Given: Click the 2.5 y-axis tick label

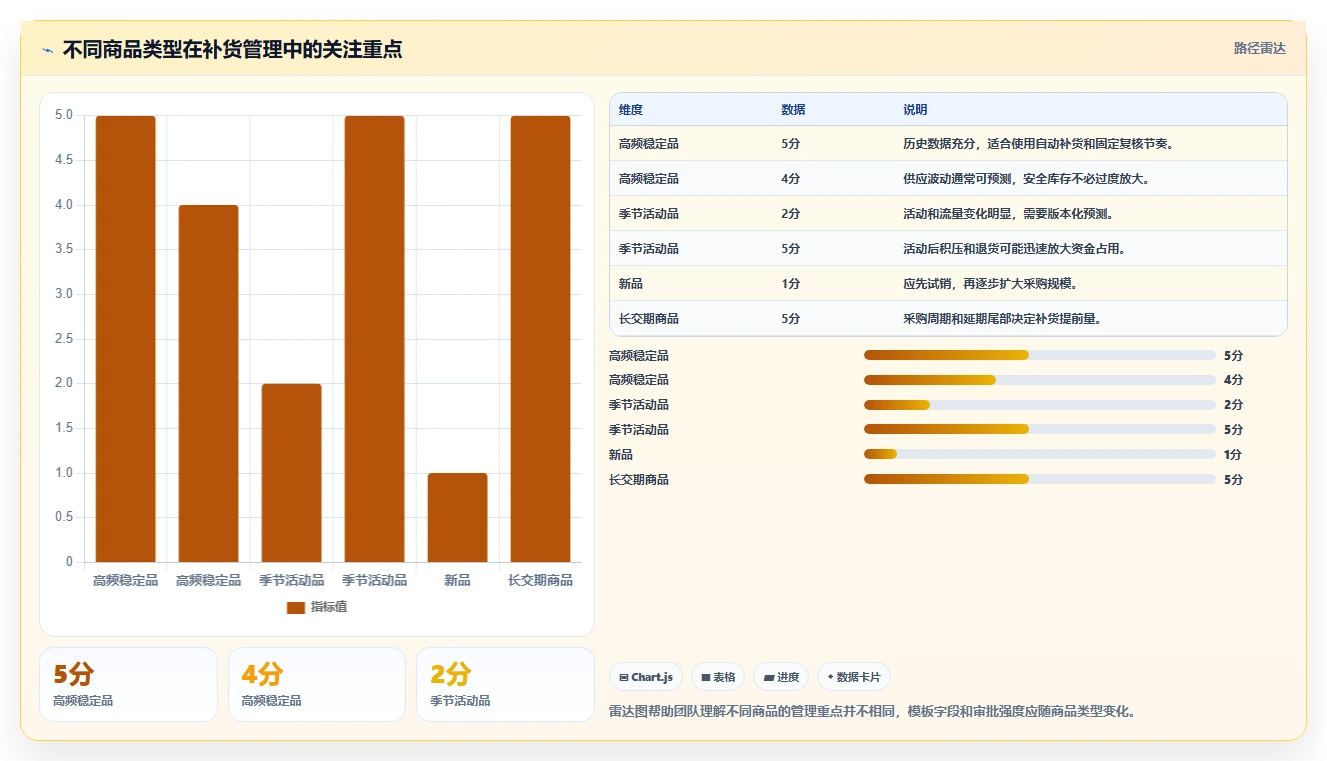Looking at the screenshot, I should [x=63, y=339].
